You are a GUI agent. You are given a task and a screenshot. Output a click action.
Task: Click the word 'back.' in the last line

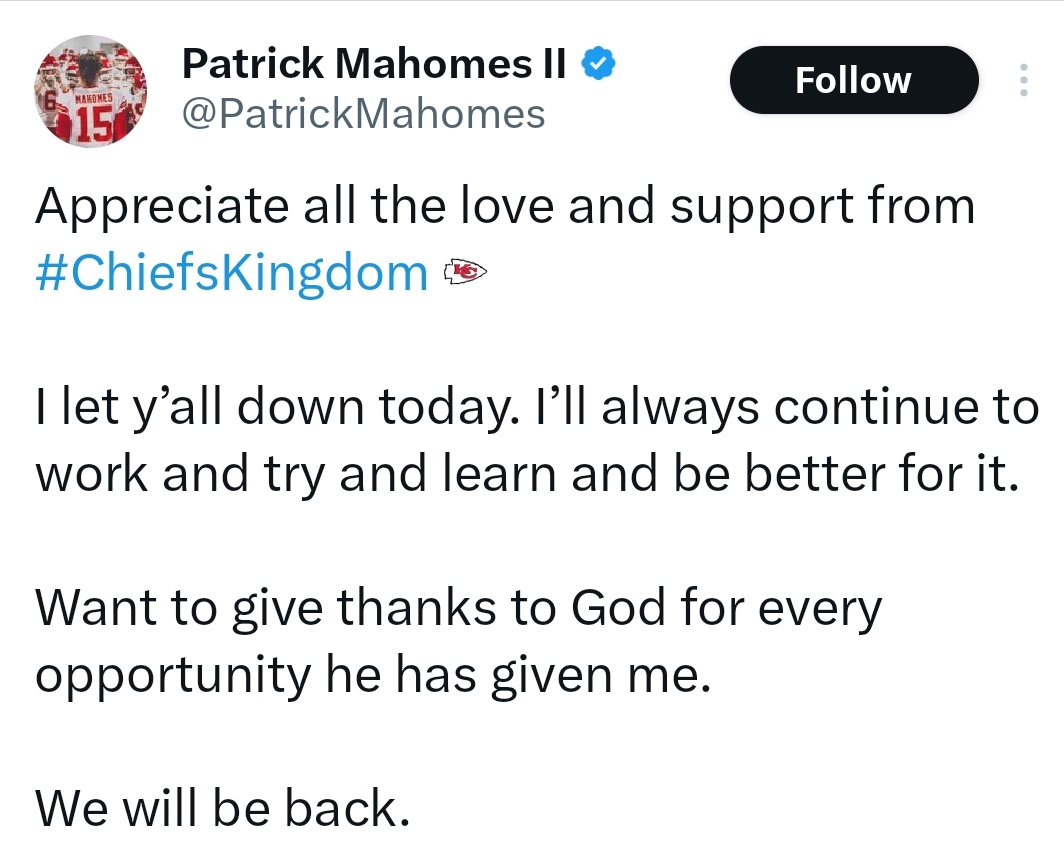tap(347, 808)
